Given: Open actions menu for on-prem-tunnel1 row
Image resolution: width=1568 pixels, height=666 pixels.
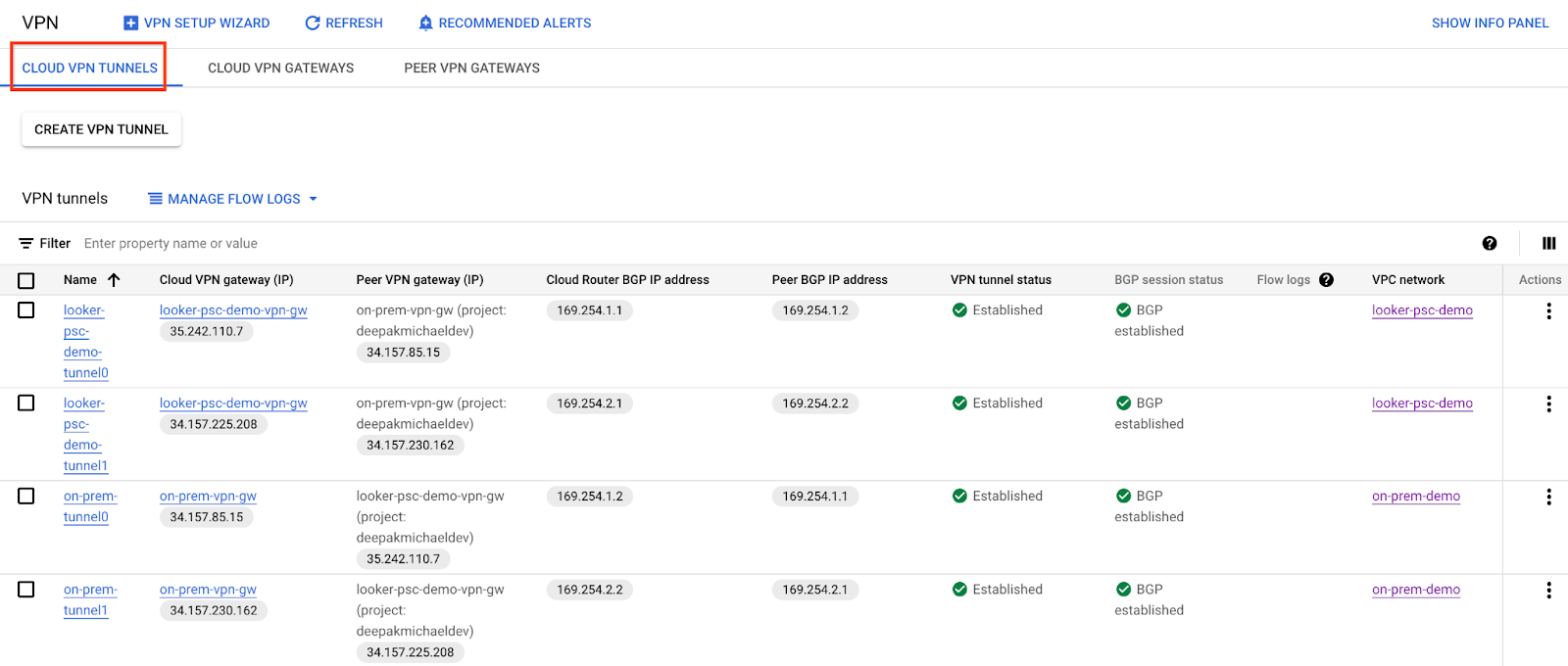Looking at the screenshot, I should 1548,590.
